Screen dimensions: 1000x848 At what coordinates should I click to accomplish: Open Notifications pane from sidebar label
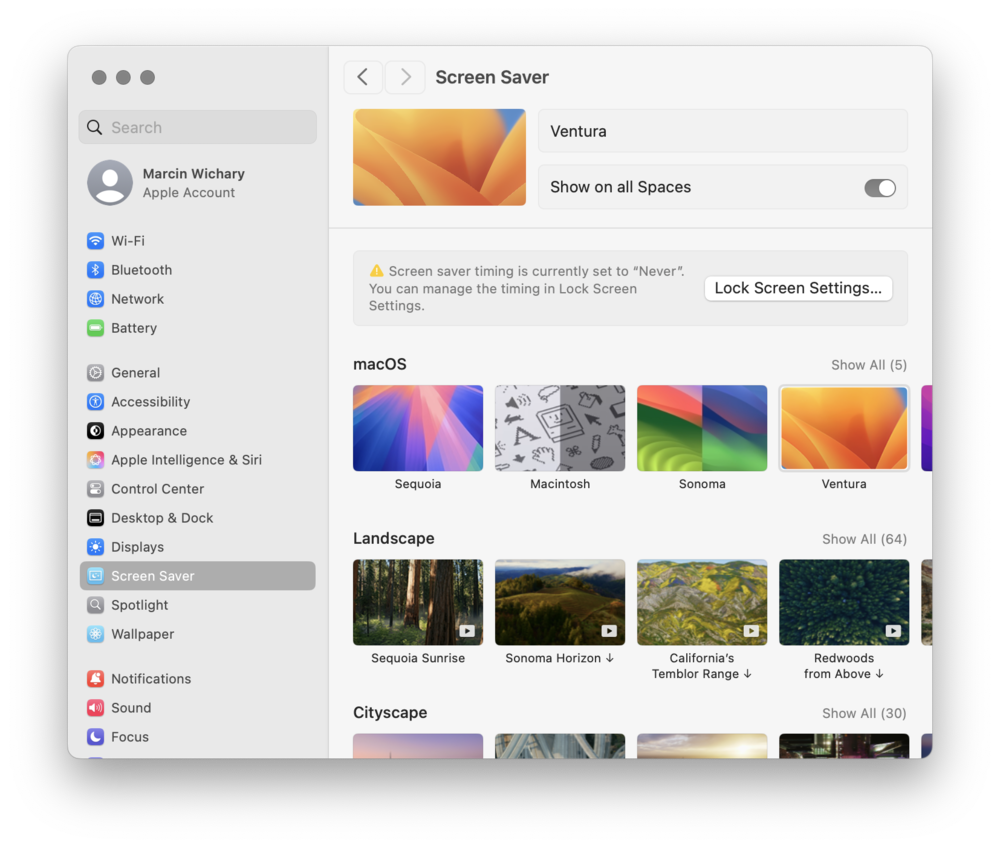click(x=151, y=678)
